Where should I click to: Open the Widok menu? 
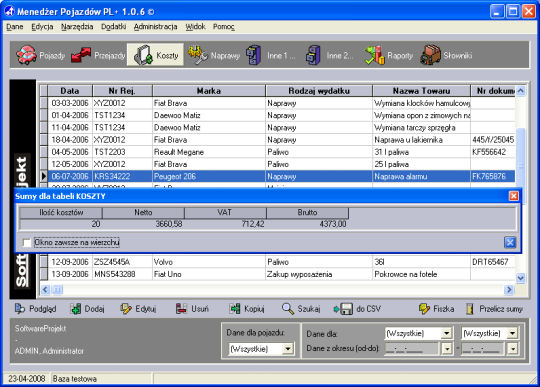click(195, 27)
